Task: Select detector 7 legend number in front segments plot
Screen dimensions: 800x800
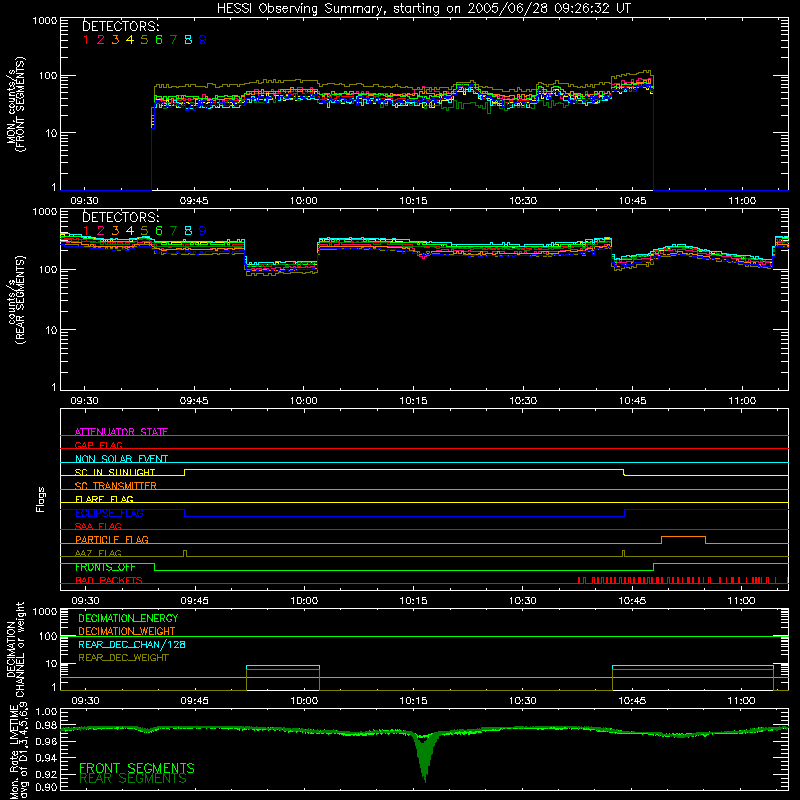Action: pyautogui.click(x=173, y=40)
